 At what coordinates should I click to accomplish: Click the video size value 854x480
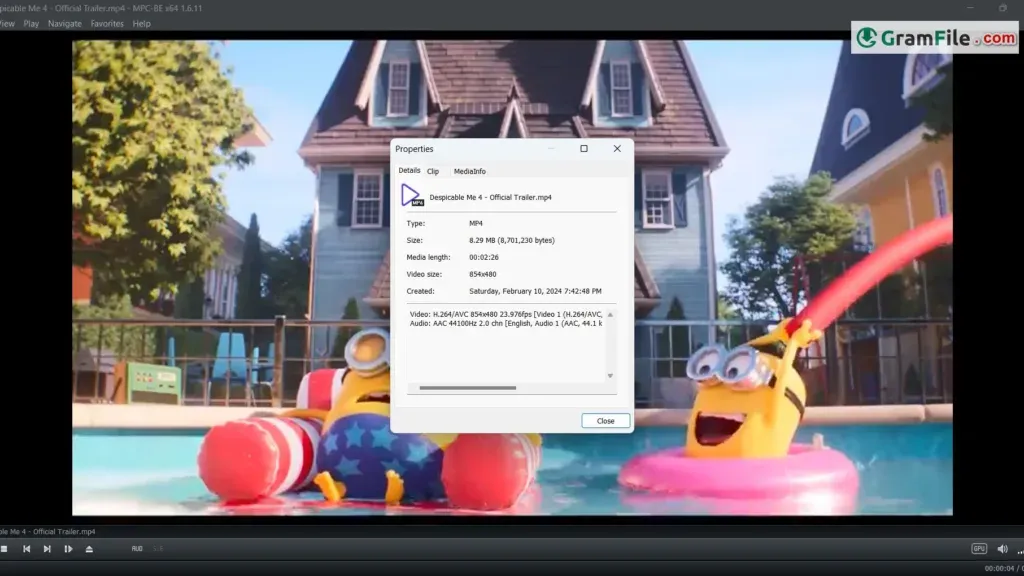pyautogui.click(x=483, y=274)
